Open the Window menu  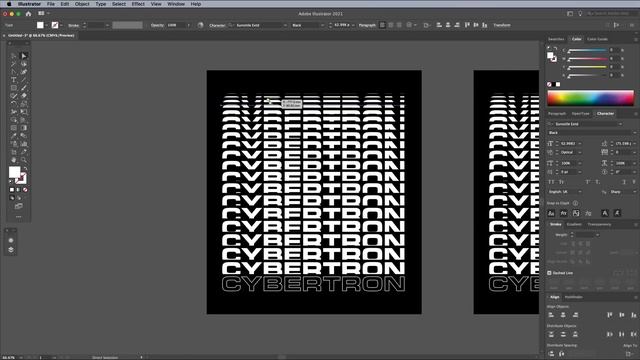point(176,4)
